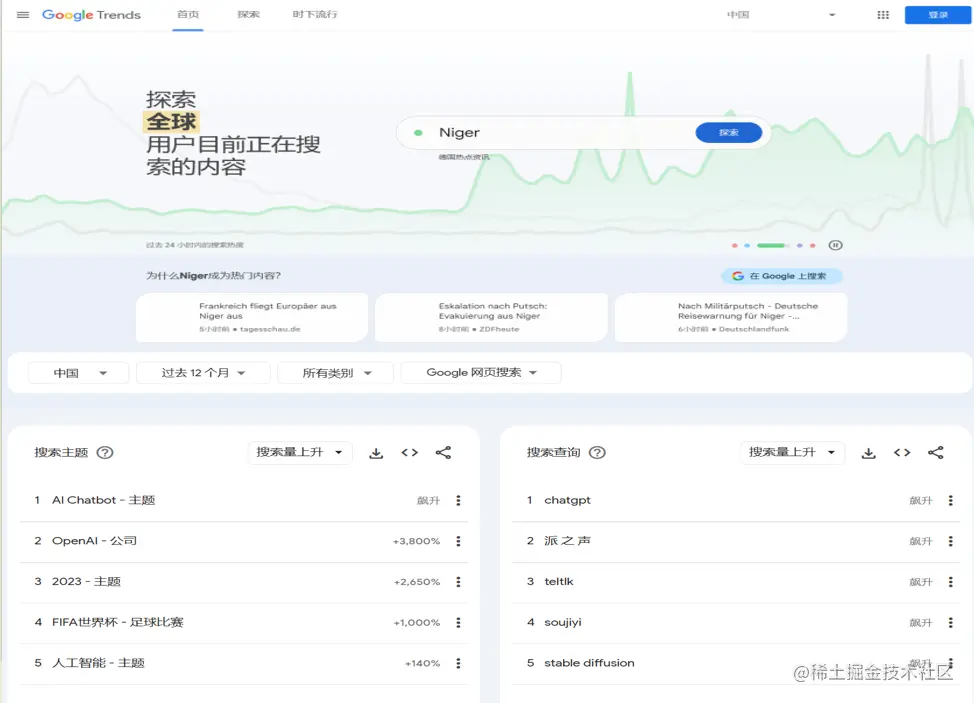Switch to the 首页 tab
Screen dimensions: 974x703
(188, 14)
